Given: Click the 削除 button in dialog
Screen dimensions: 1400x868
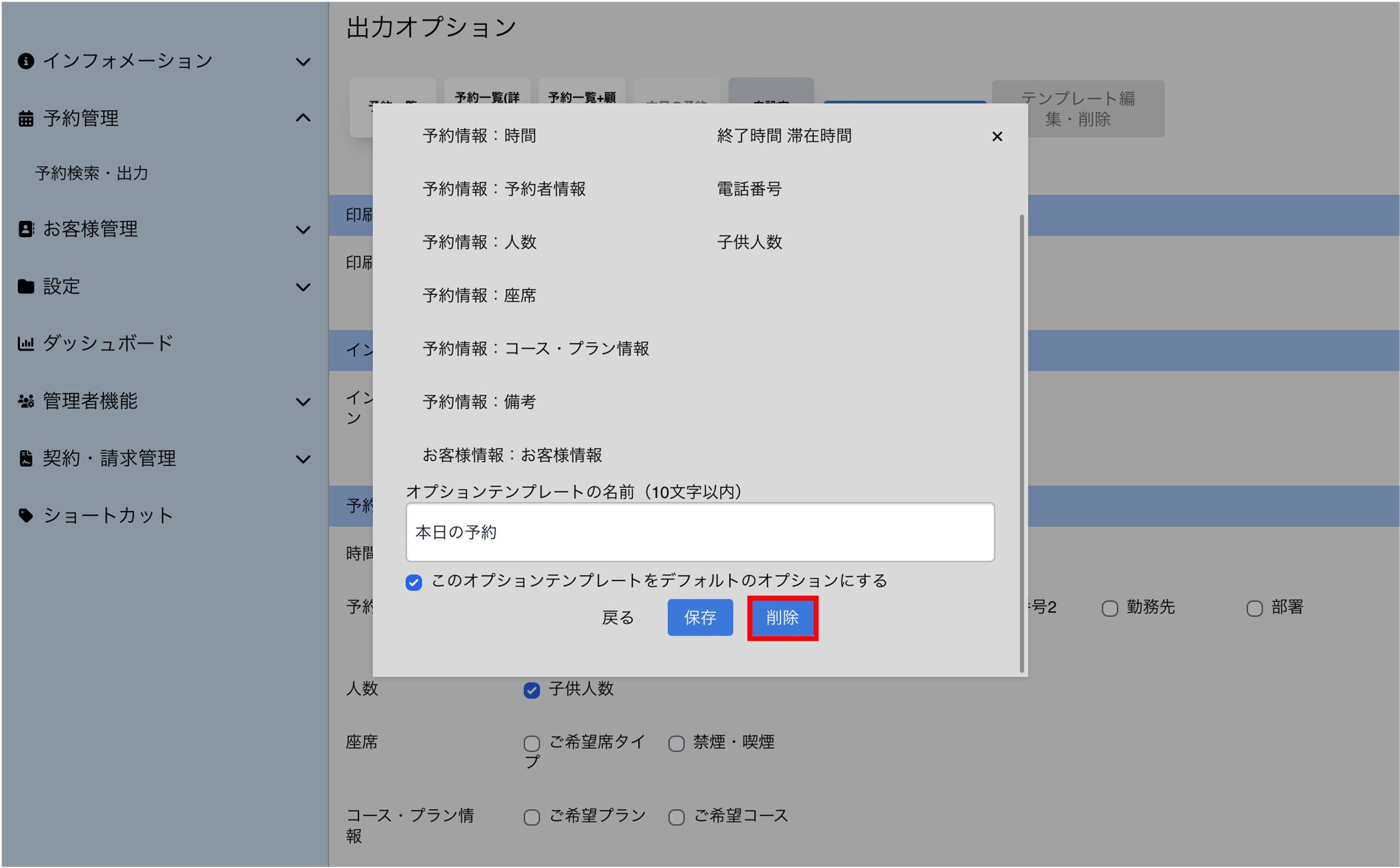Looking at the screenshot, I should 782,617.
